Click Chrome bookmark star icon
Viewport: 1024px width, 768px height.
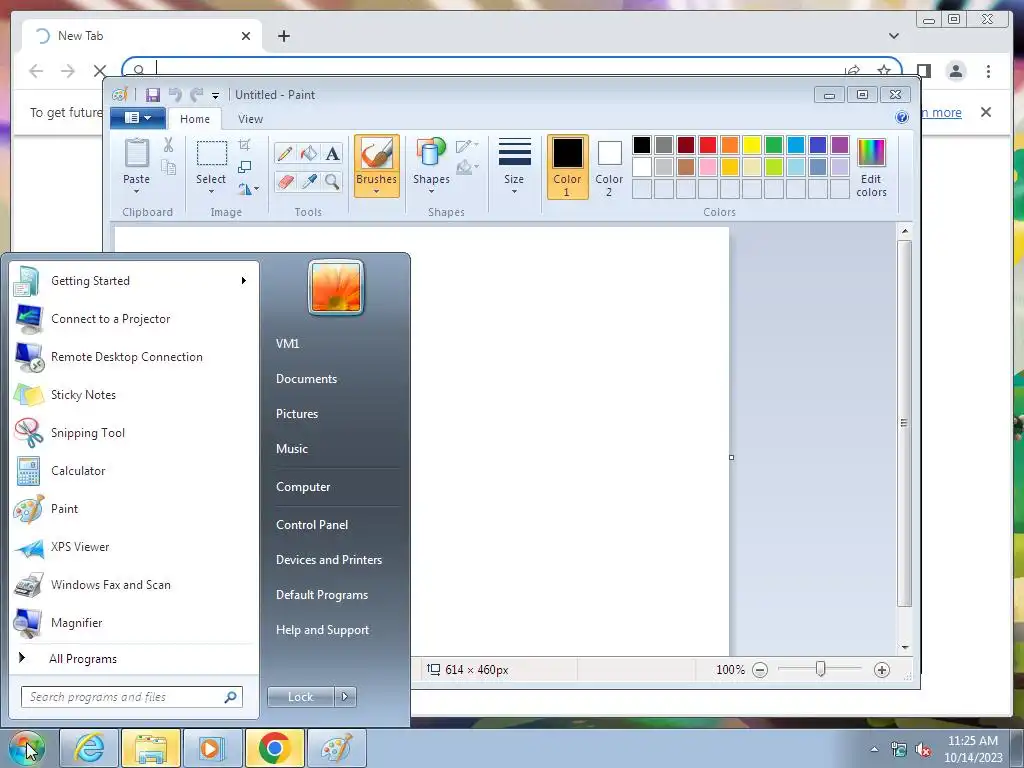pos(884,71)
